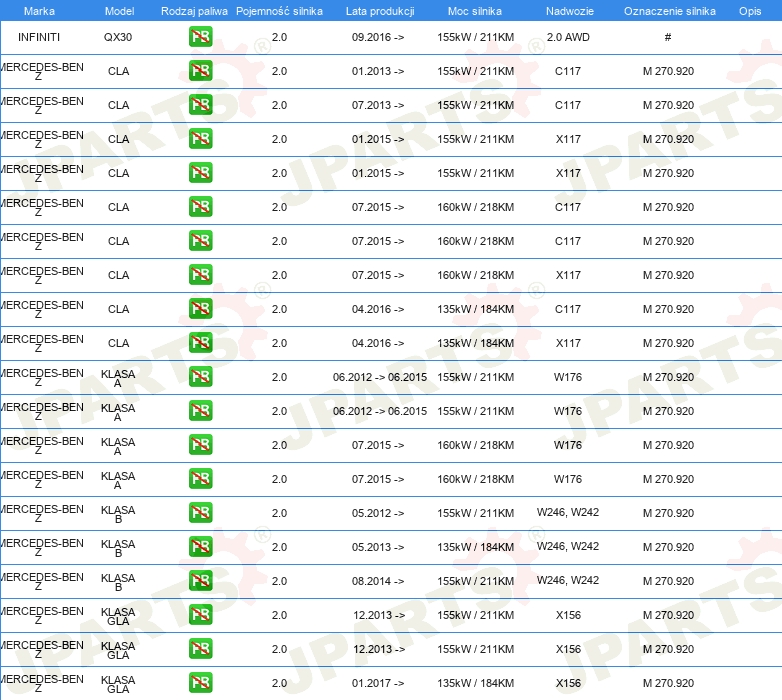This screenshot has width=782, height=700.
Task: Click fuel icon in CLA 04.2016 X117 row
Action: tap(200, 343)
